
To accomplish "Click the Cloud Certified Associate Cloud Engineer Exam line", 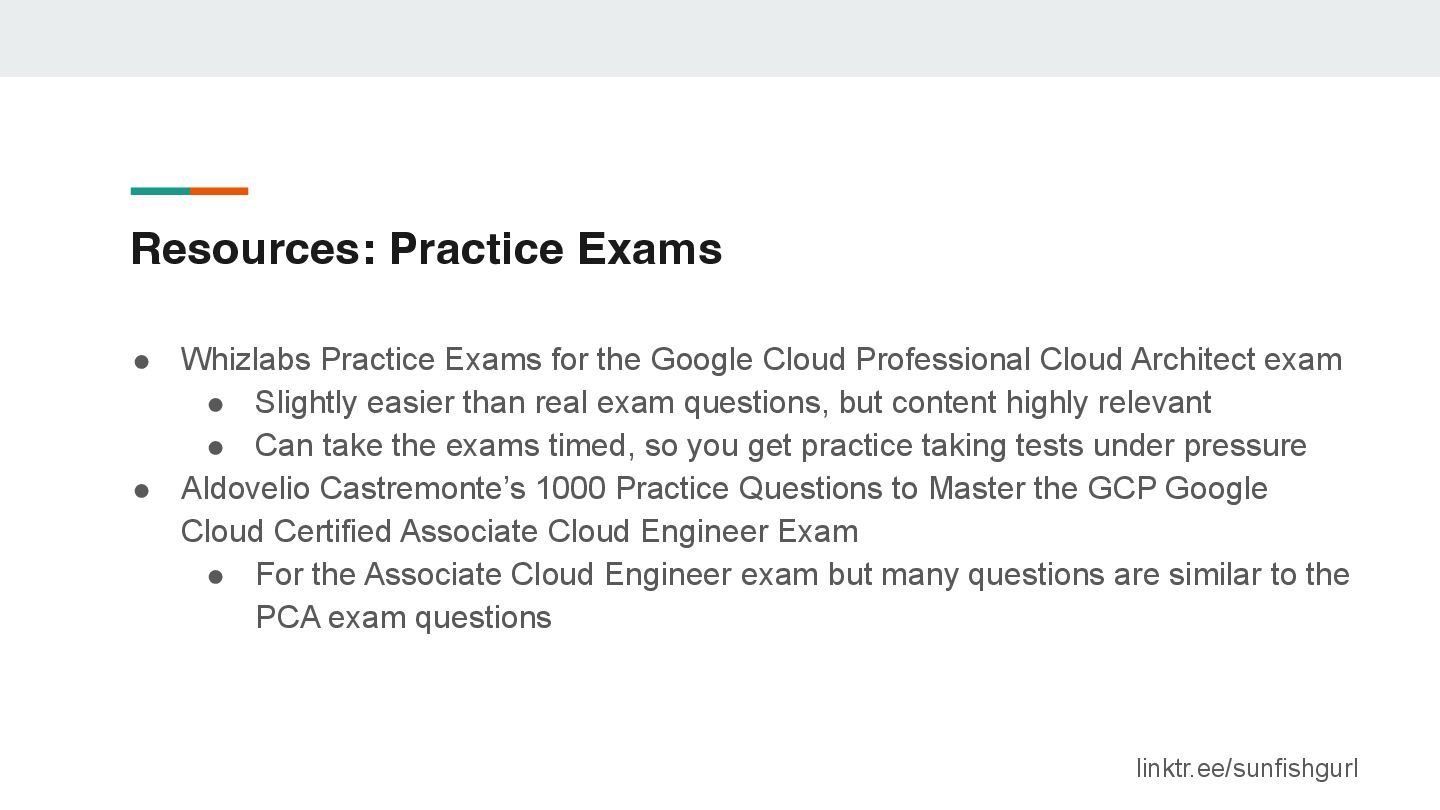I will tap(519, 531).
